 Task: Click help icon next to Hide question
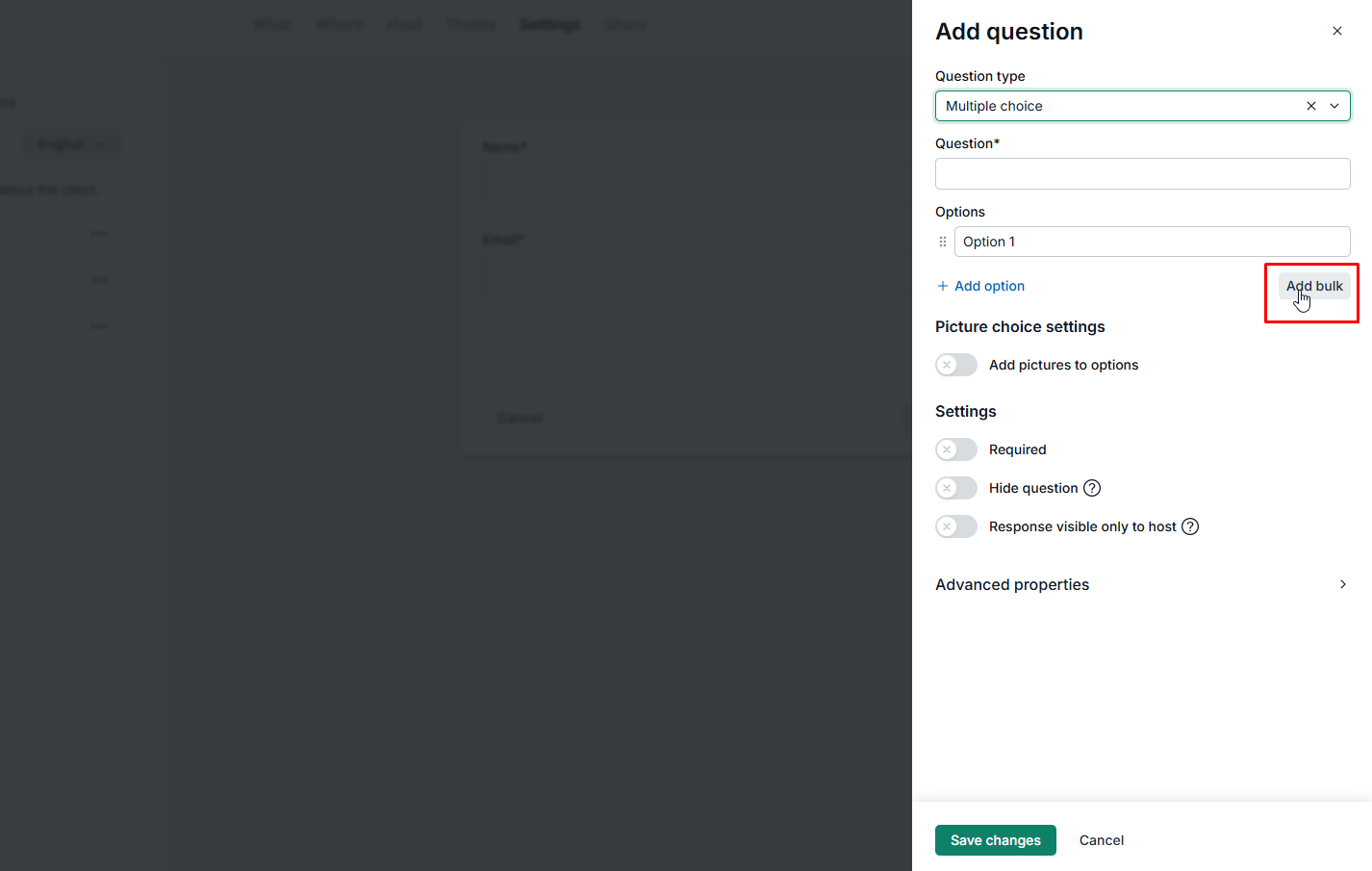(x=1092, y=488)
